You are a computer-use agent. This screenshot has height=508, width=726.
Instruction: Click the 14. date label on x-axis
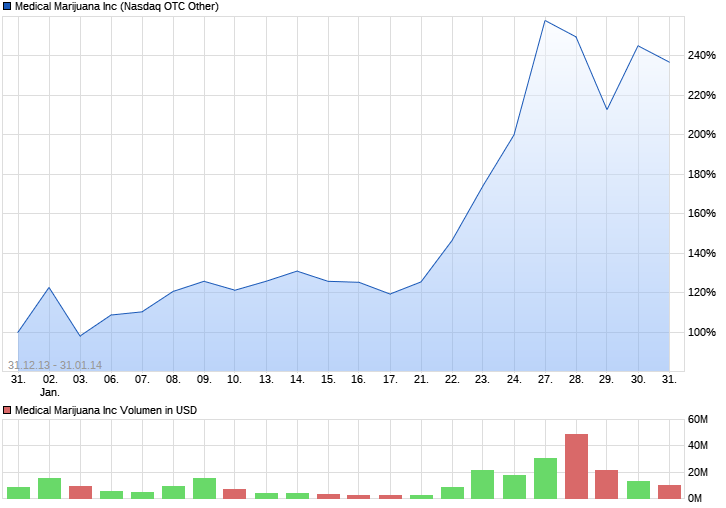(x=297, y=379)
